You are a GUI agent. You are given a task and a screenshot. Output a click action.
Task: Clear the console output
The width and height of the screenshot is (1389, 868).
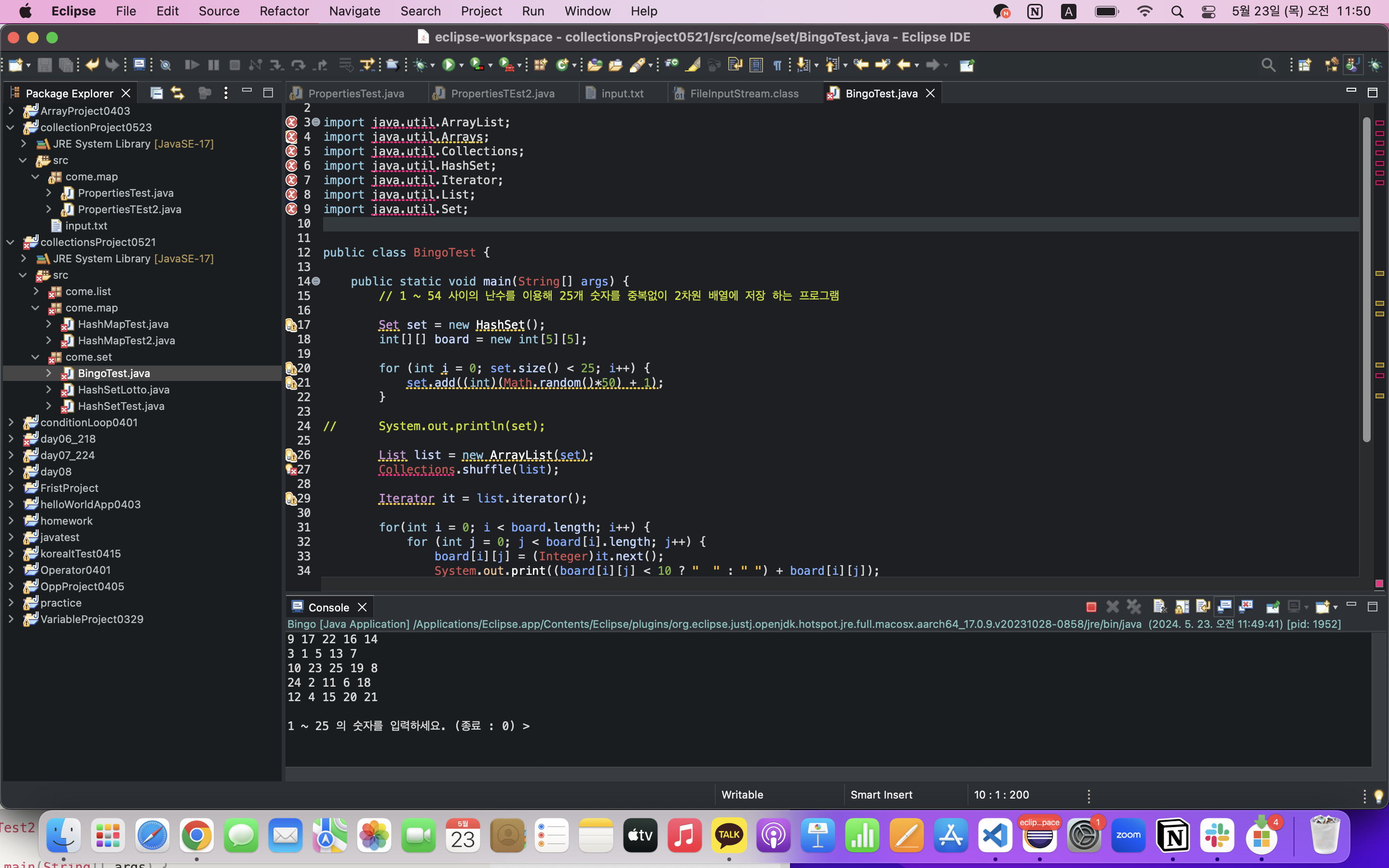click(x=1159, y=607)
